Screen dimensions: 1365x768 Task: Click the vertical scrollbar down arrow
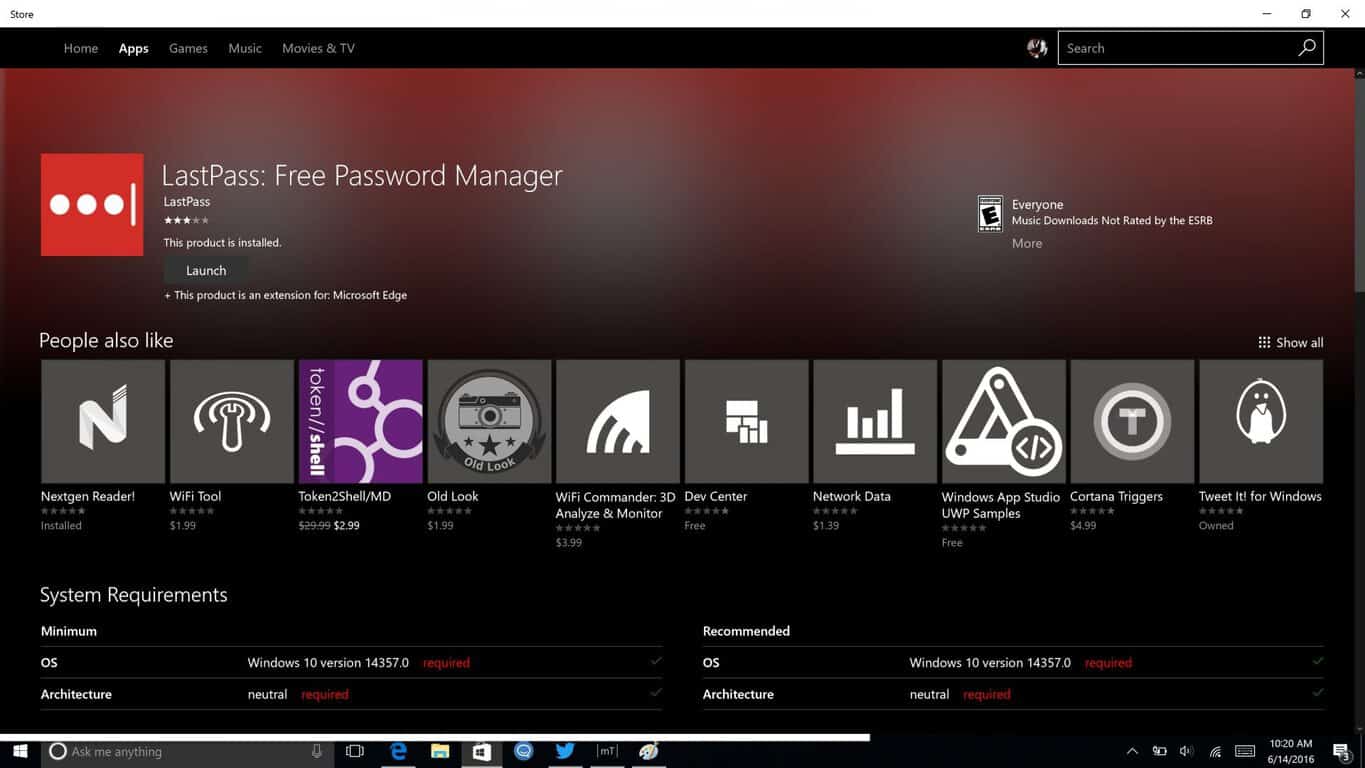click(1359, 729)
